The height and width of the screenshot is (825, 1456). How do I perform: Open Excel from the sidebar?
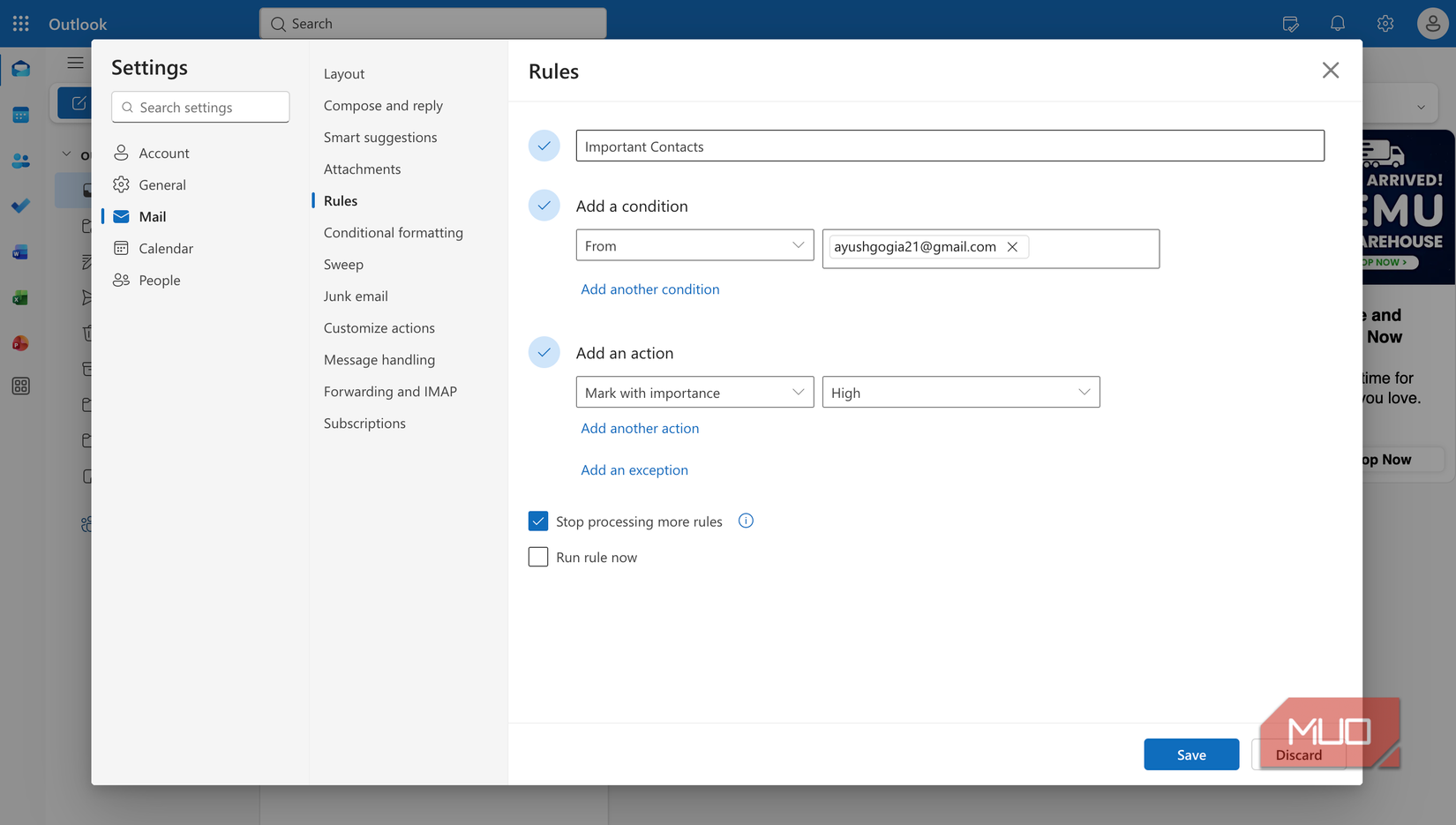[20, 297]
